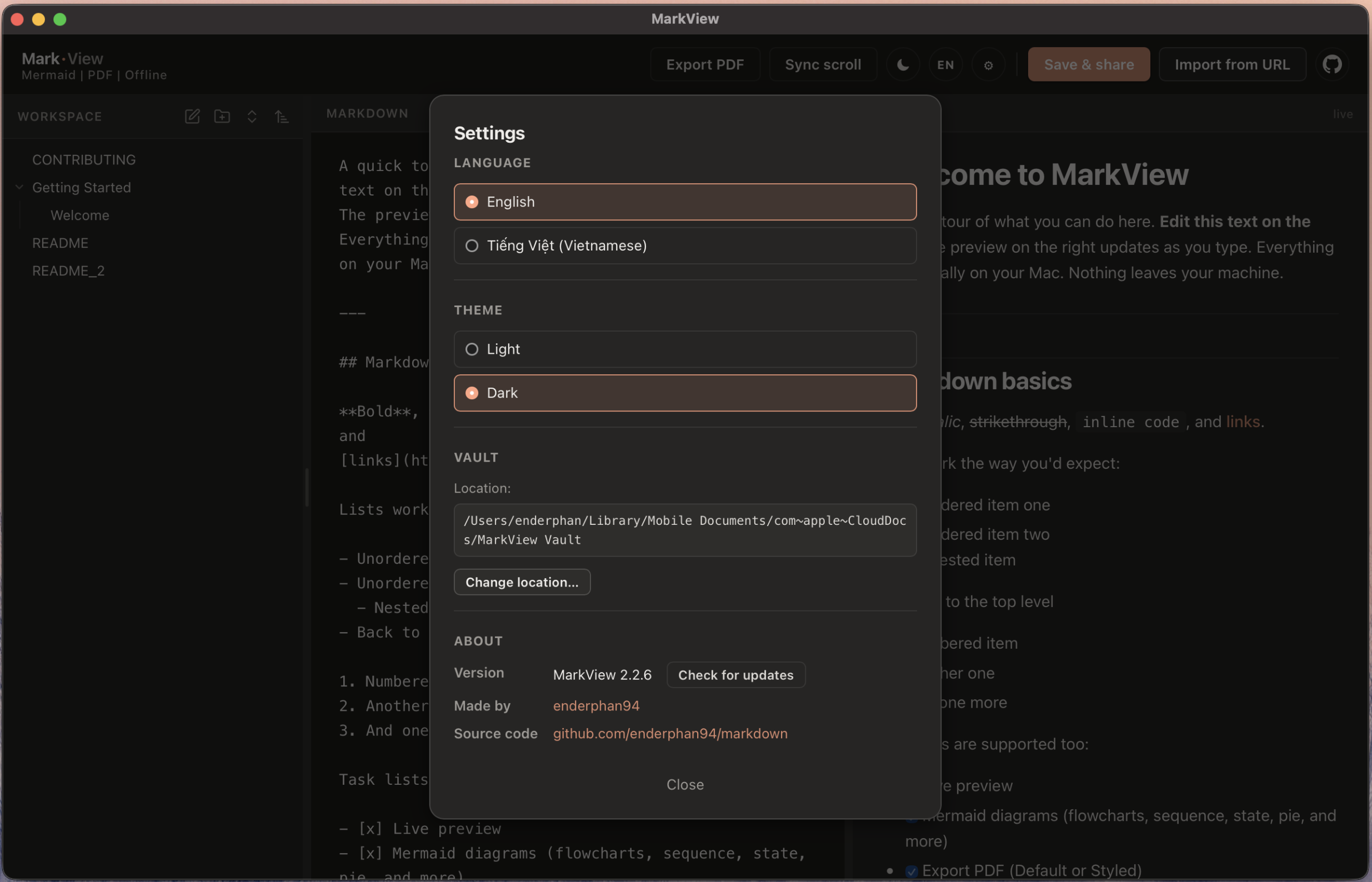
Task: Click the new folder icon in Workspace
Action: point(222,116)
